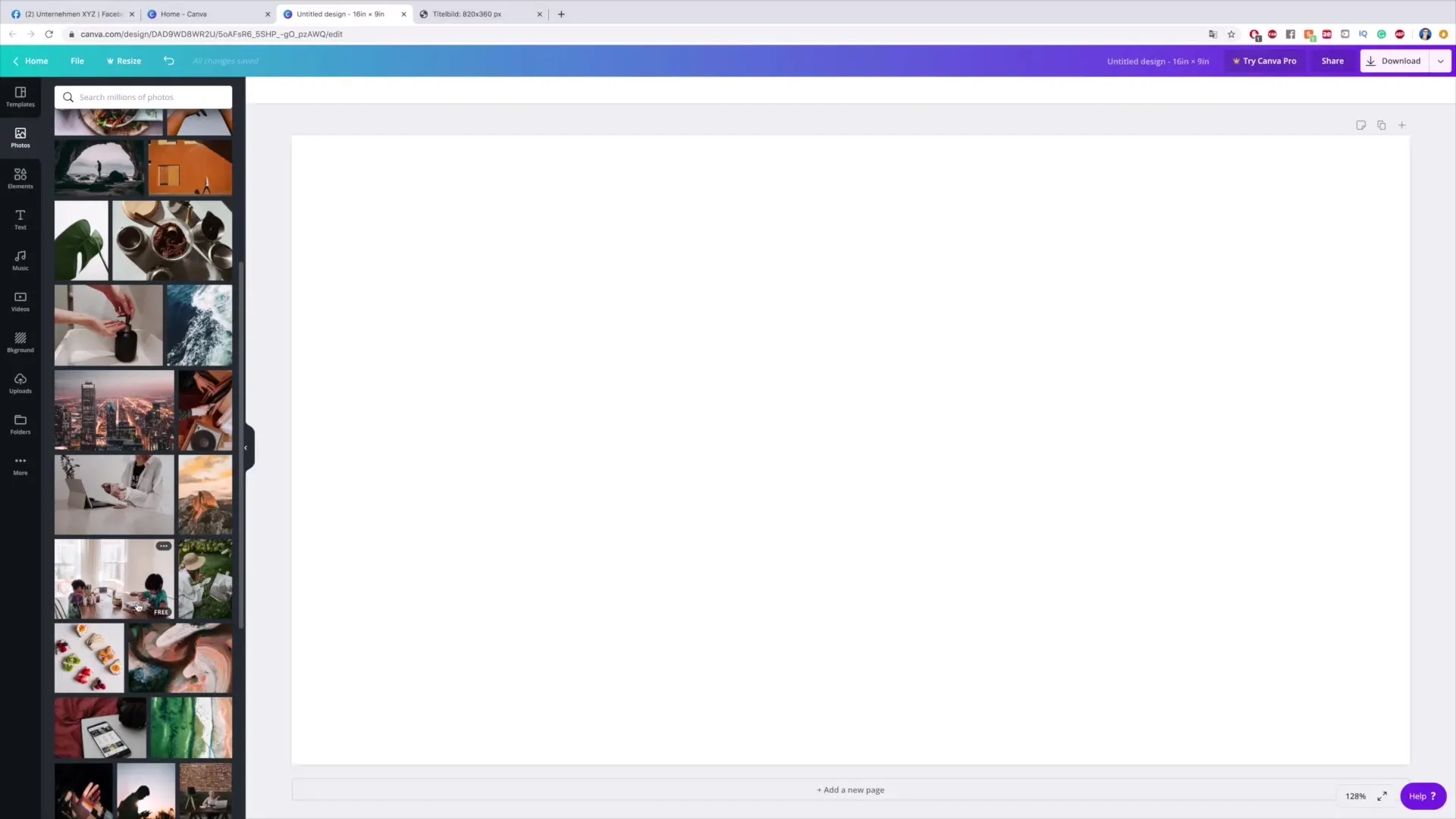Select the Photos panel icon
Screen dimensions: 1456x819
(20, 136)
